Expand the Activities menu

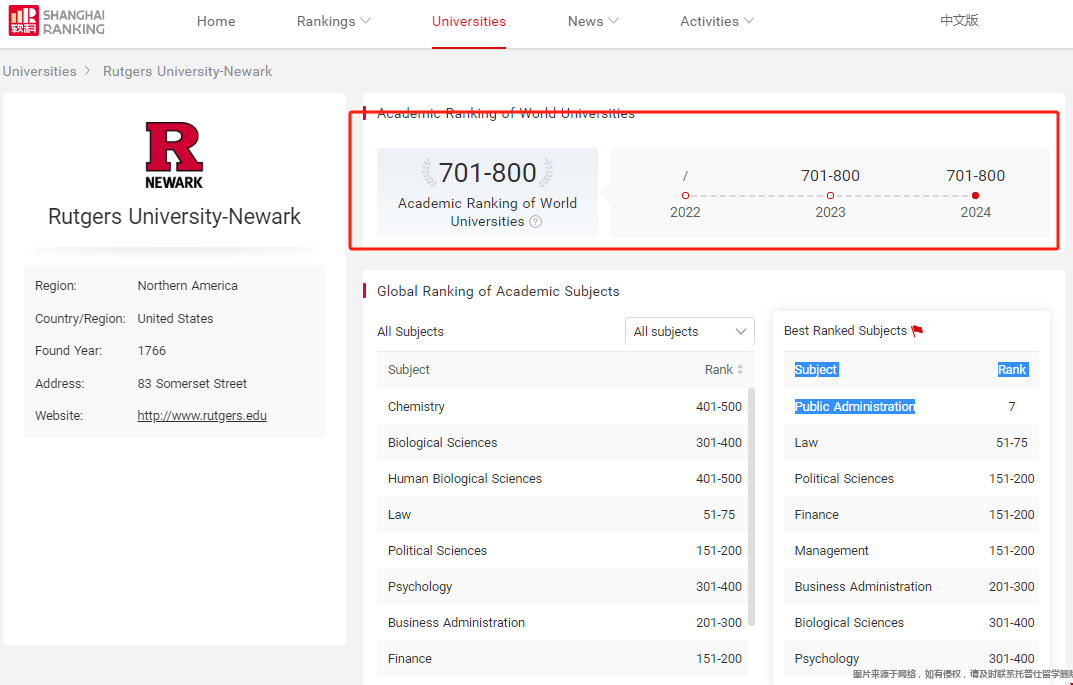716,21
